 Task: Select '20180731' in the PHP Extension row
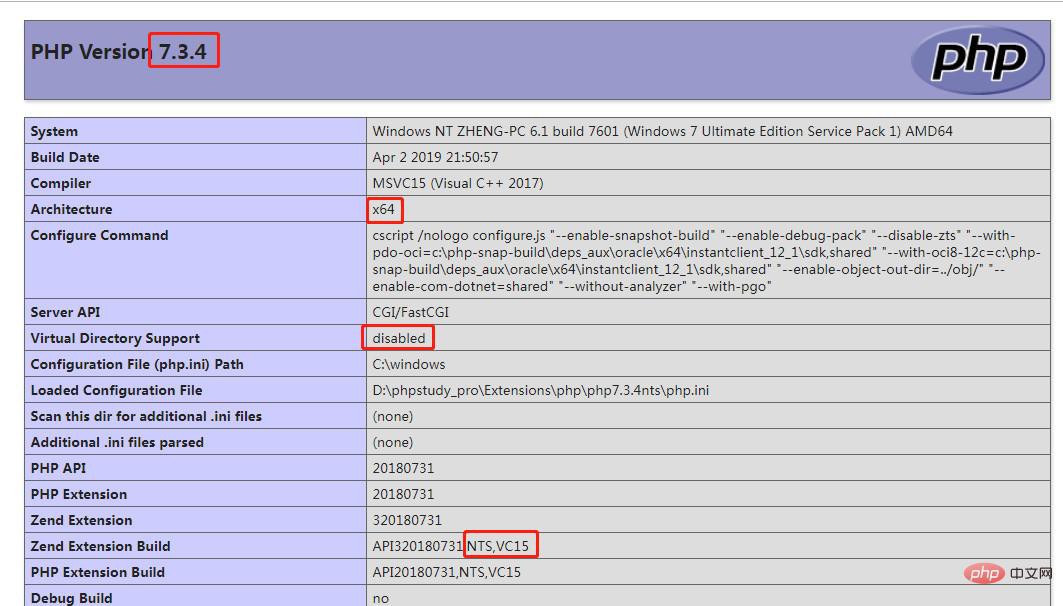click(403, 494)
